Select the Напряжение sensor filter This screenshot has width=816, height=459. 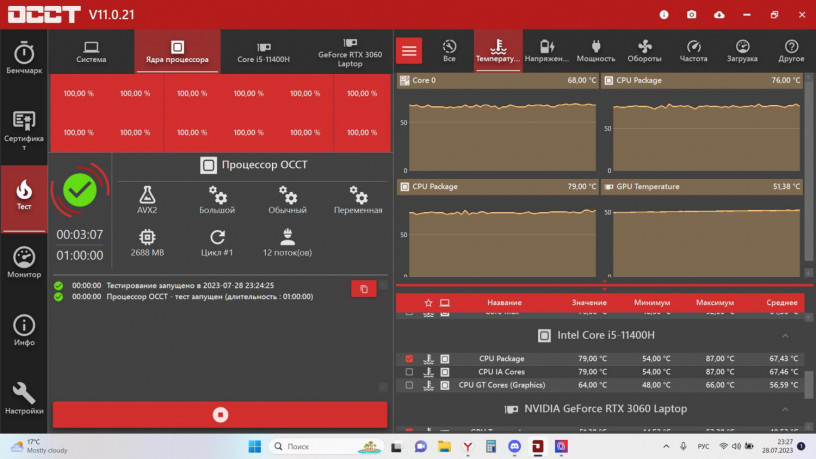click(546, 50)
